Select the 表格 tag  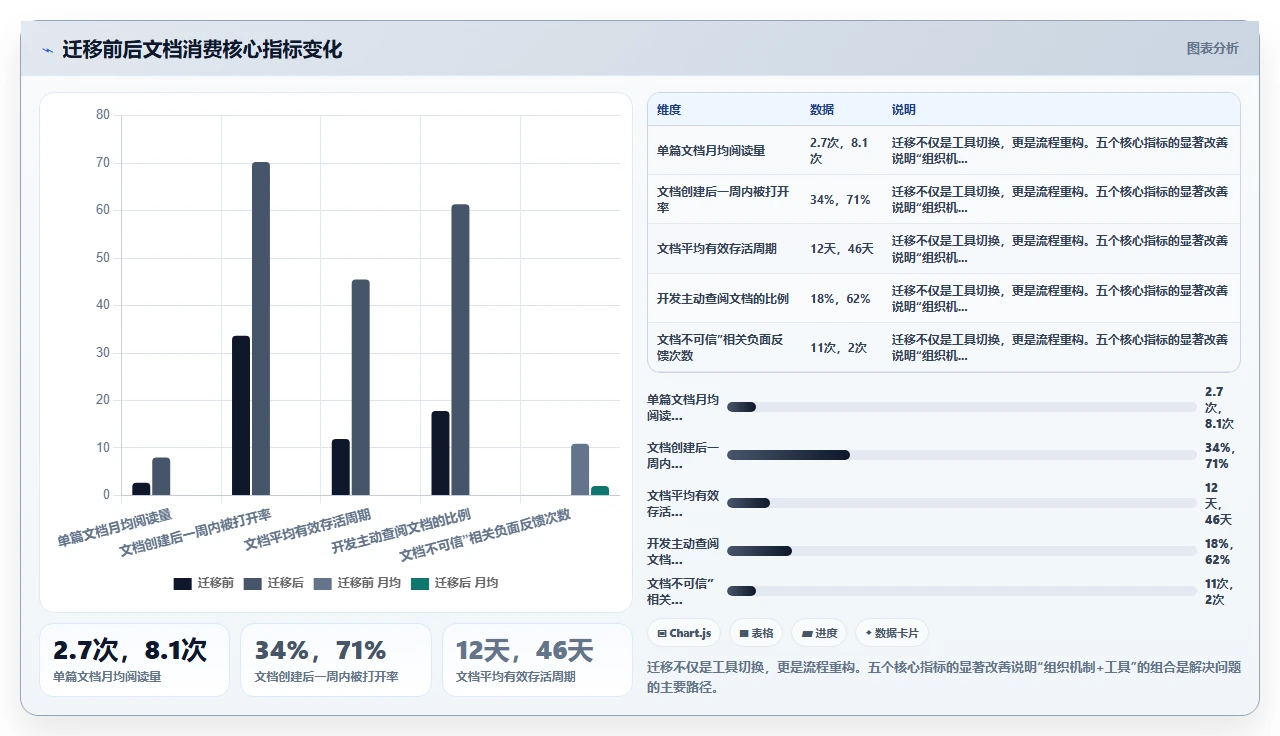point(756,633)
